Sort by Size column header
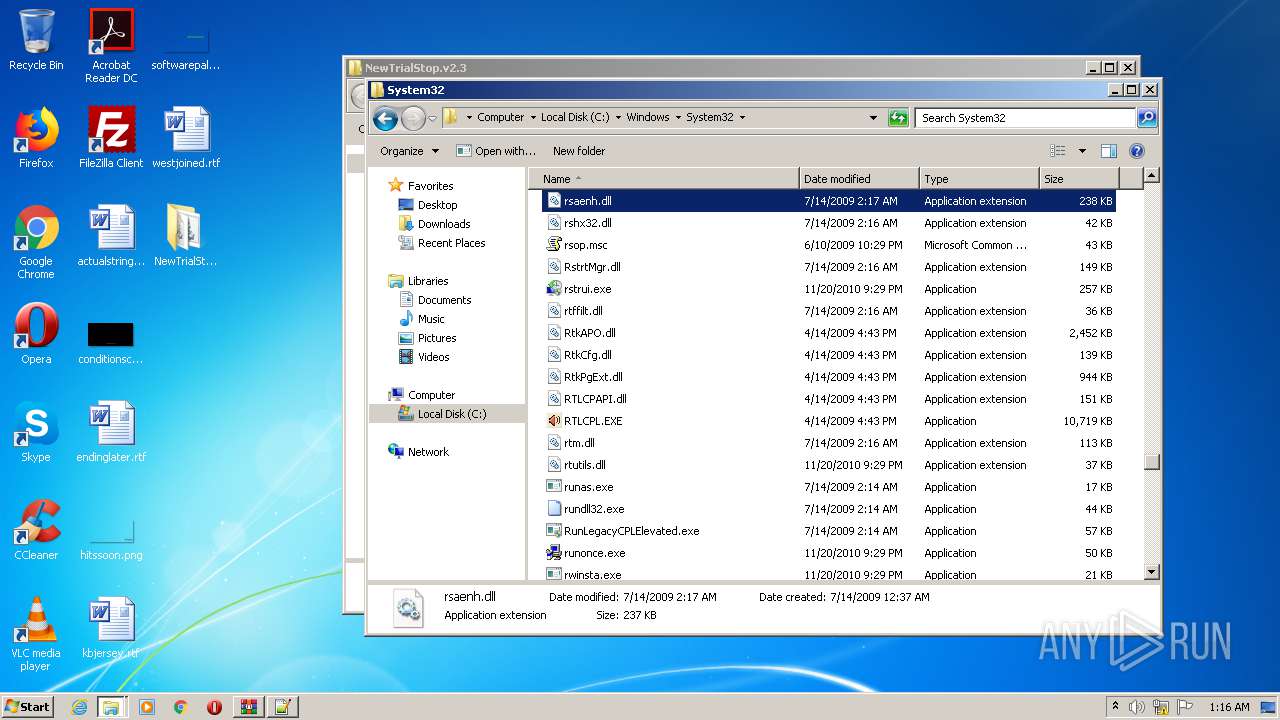Screen dimensions: 1280x720 tap(1078, 179)
